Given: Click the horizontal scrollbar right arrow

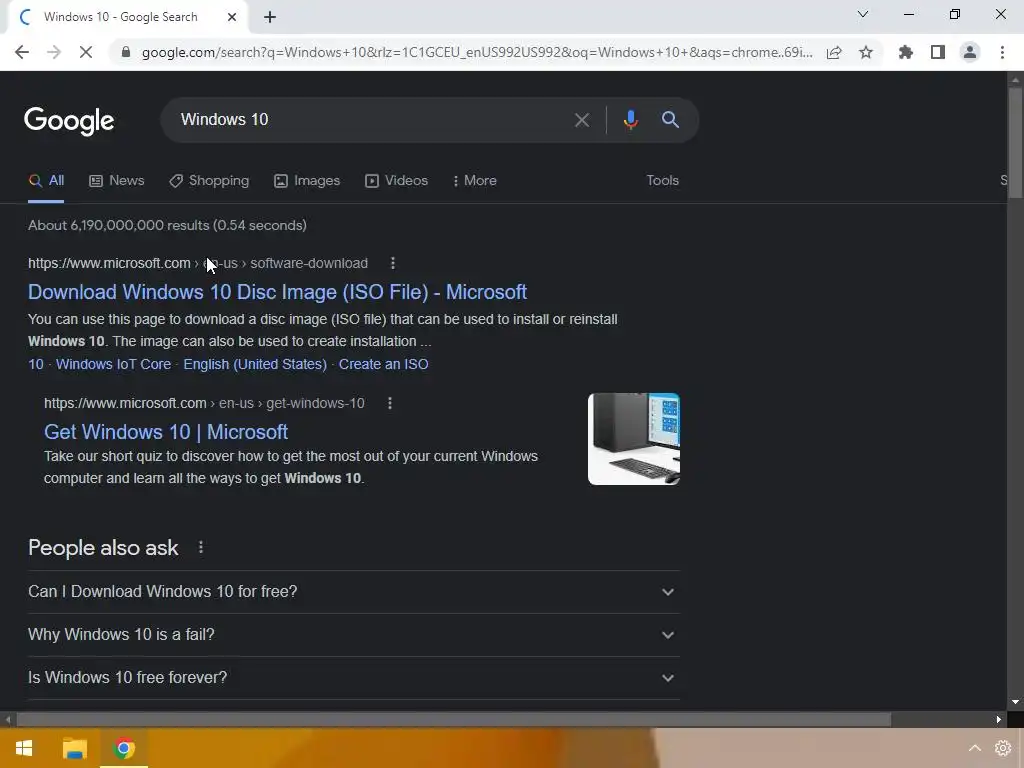Looking at the screenshot, I should [x=999, y=720].
